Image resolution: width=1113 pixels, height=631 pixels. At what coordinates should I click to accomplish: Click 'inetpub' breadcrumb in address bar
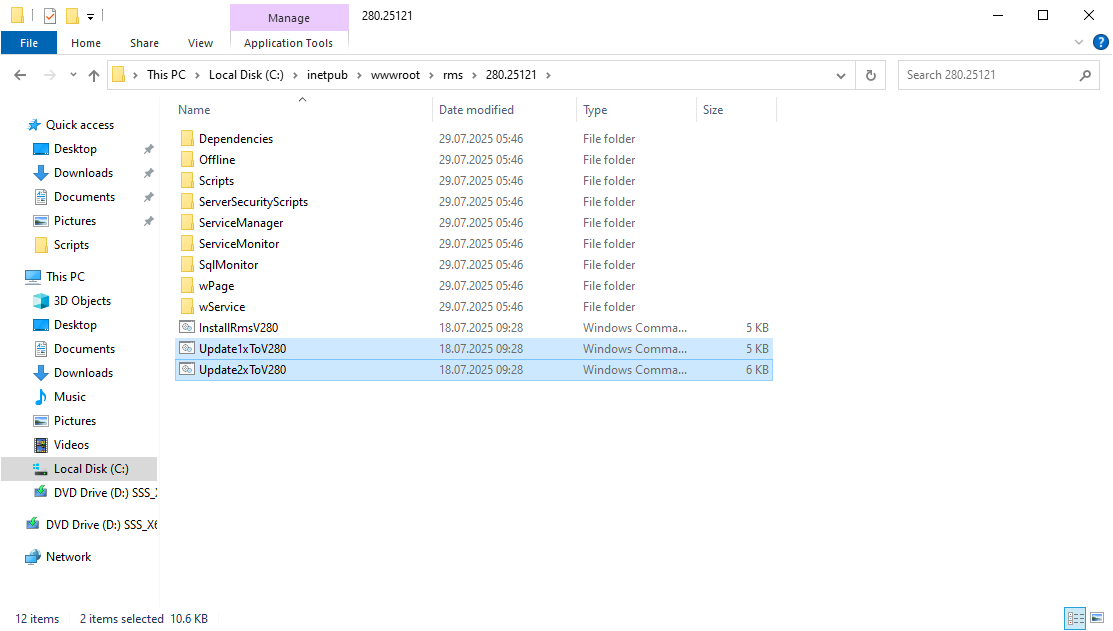coord(327,75)
